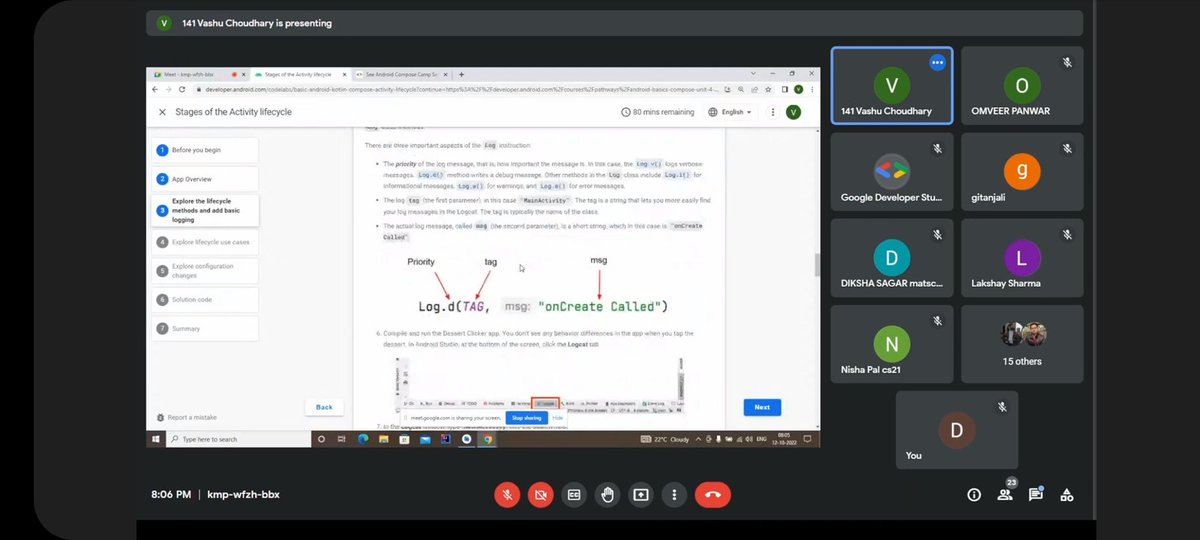Image resolution: width=1200 pixels, height=540 pixels.
Task: Select the Nisha Pal cs21 tile
Action: 893,343
